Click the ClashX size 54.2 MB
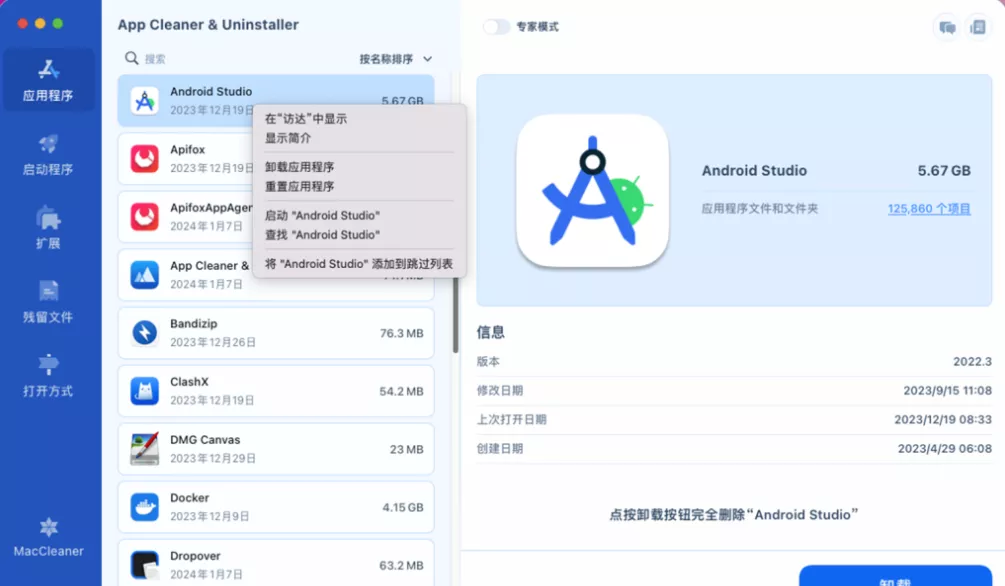 coord(401,391)
